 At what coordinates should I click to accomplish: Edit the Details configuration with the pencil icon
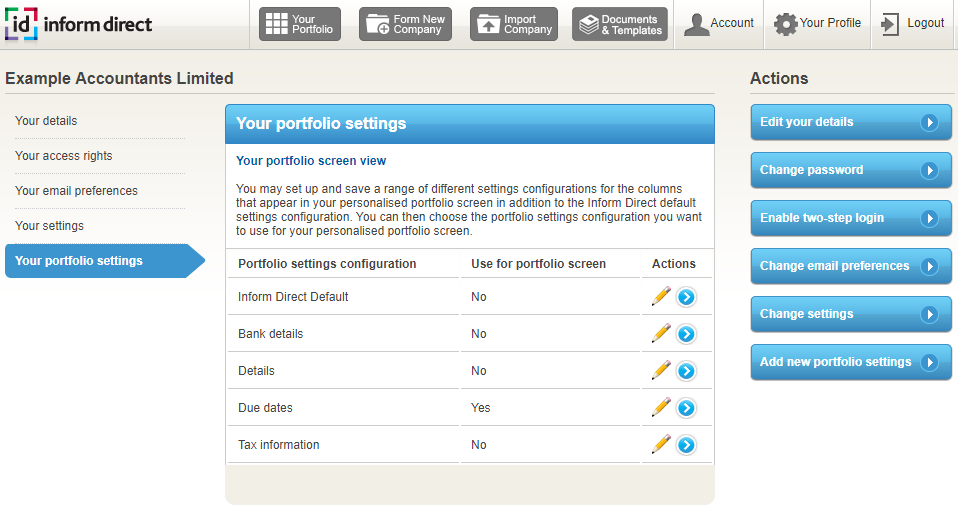point(660,370)
